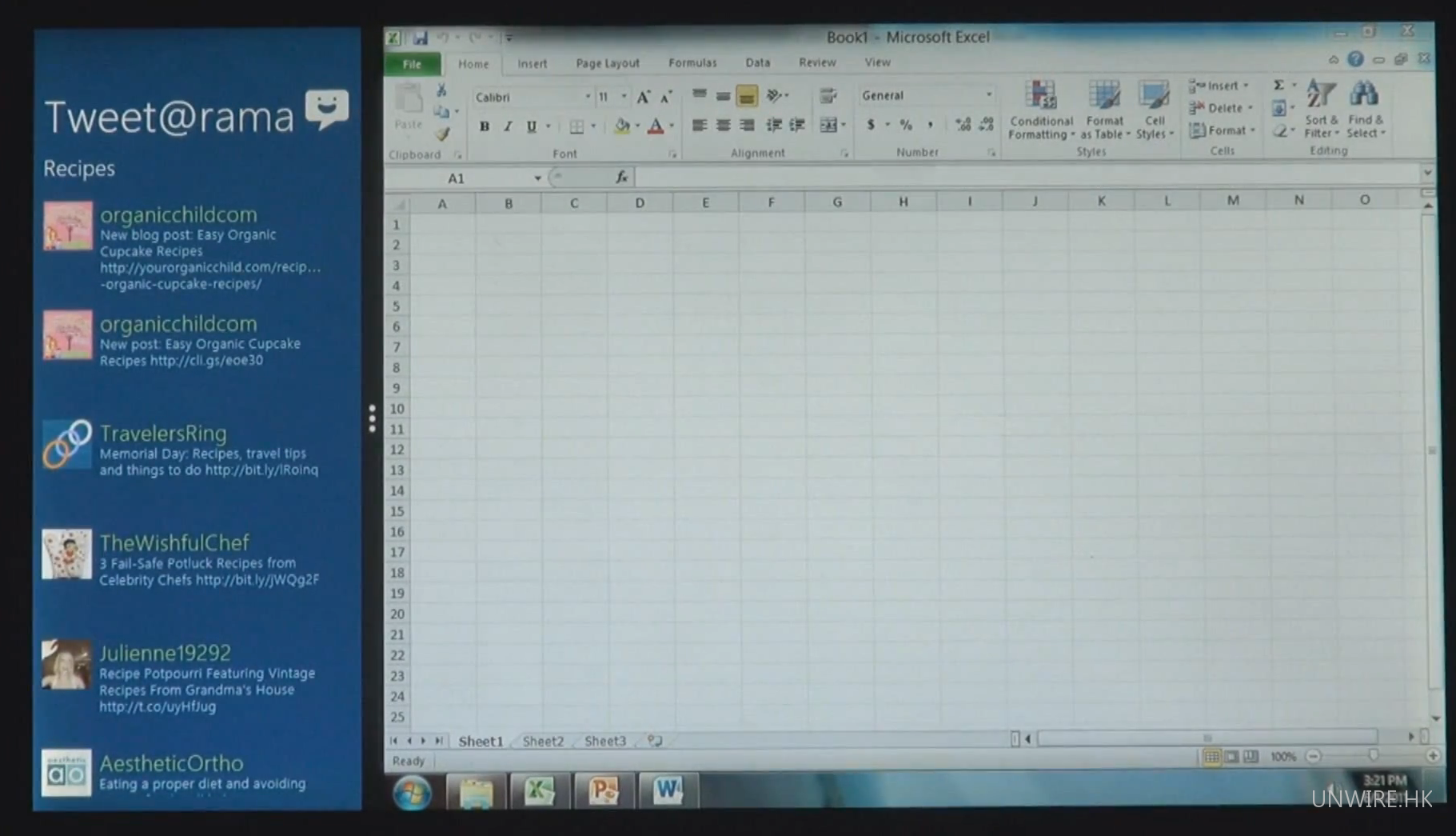Click the Insert Function fx icon
Screen dimensions: 1456x836
621,178
